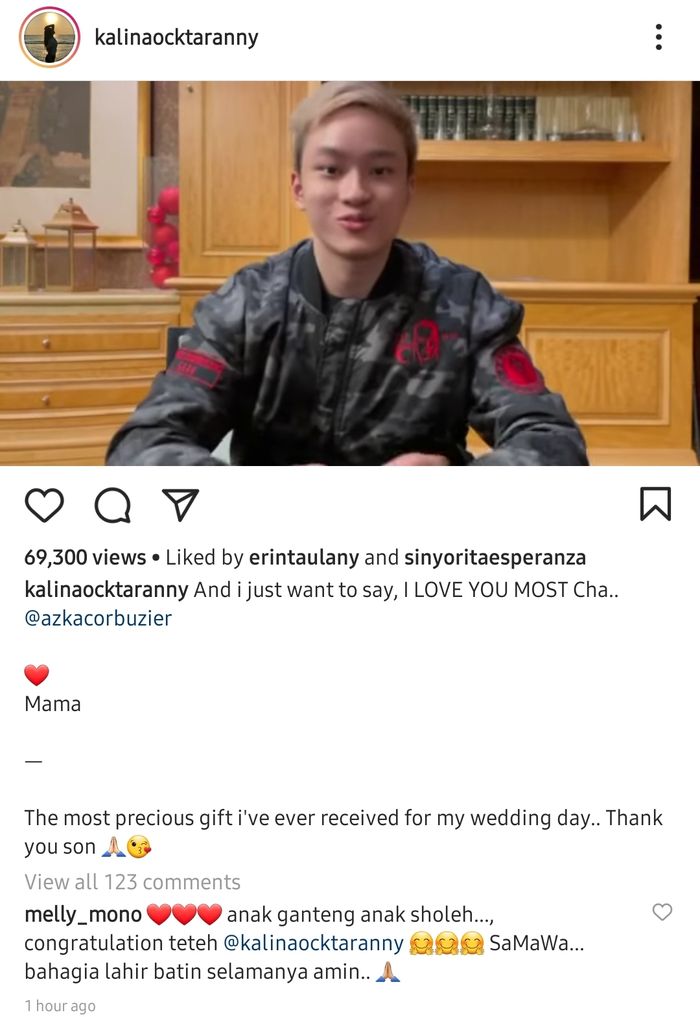Tap the kissing face emoji after Thank you son
Viewport: 700px width, 1017px height.
point(139,846)
